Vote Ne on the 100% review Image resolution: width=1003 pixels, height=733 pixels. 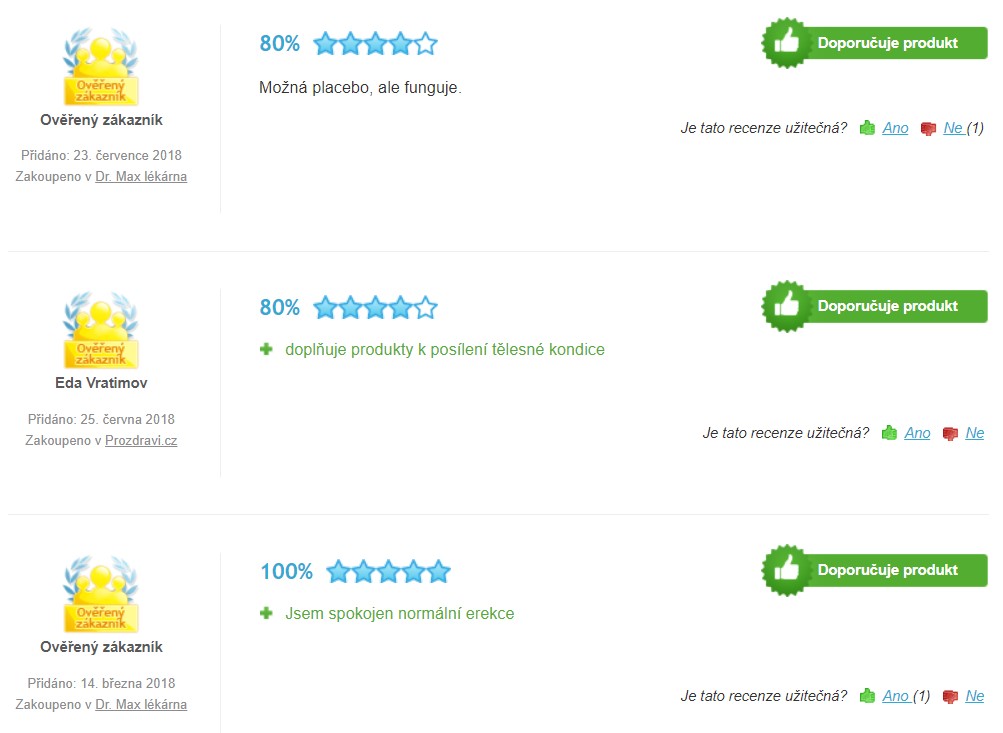point(975,696)
